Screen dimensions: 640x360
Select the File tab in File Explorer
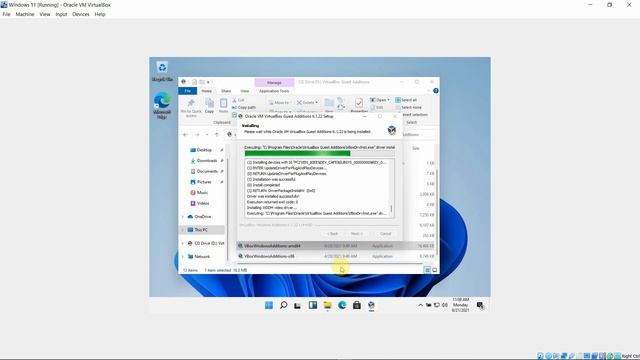click(188, 91)
